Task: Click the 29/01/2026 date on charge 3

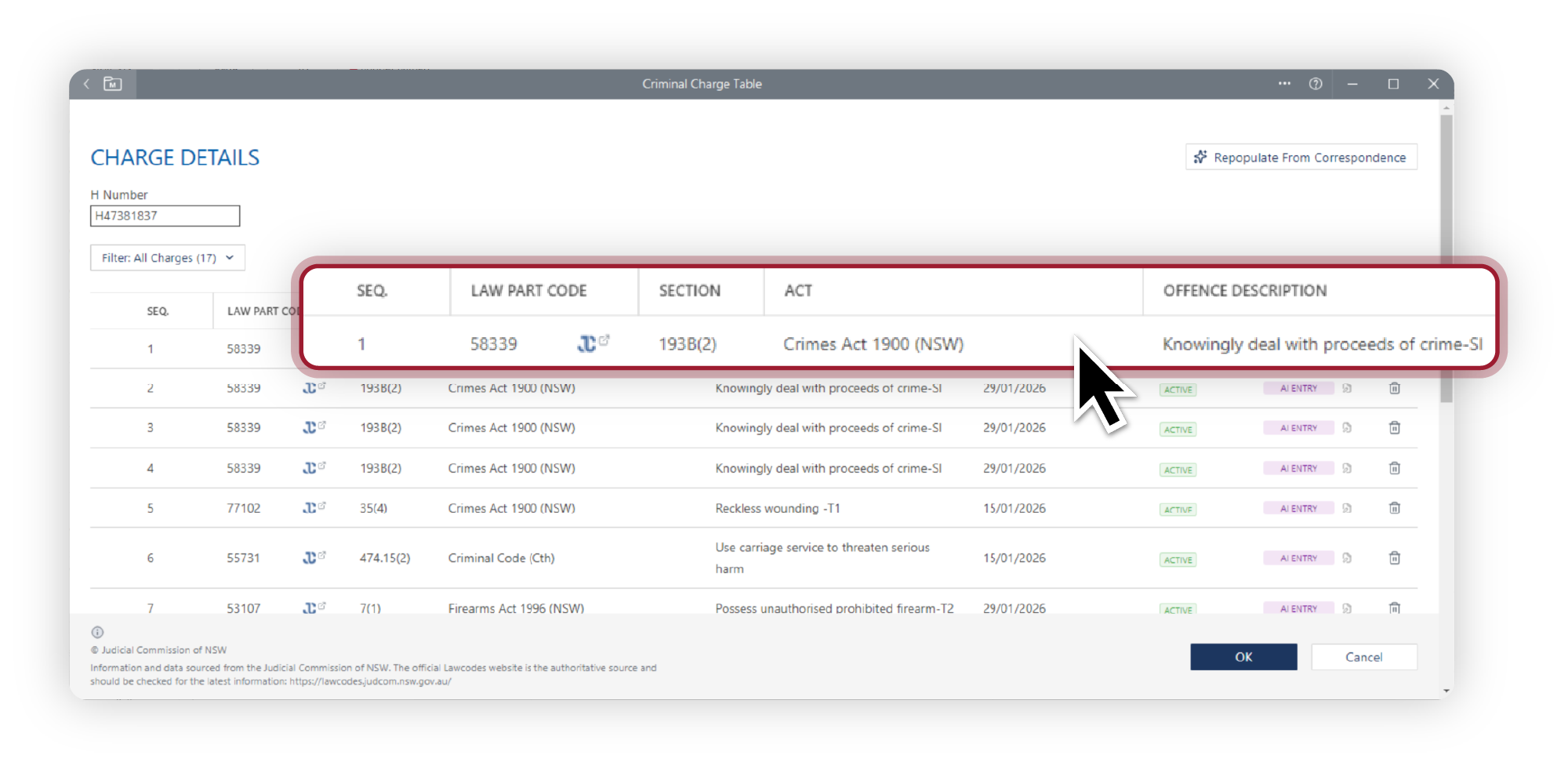Action: pos(1014,428)
